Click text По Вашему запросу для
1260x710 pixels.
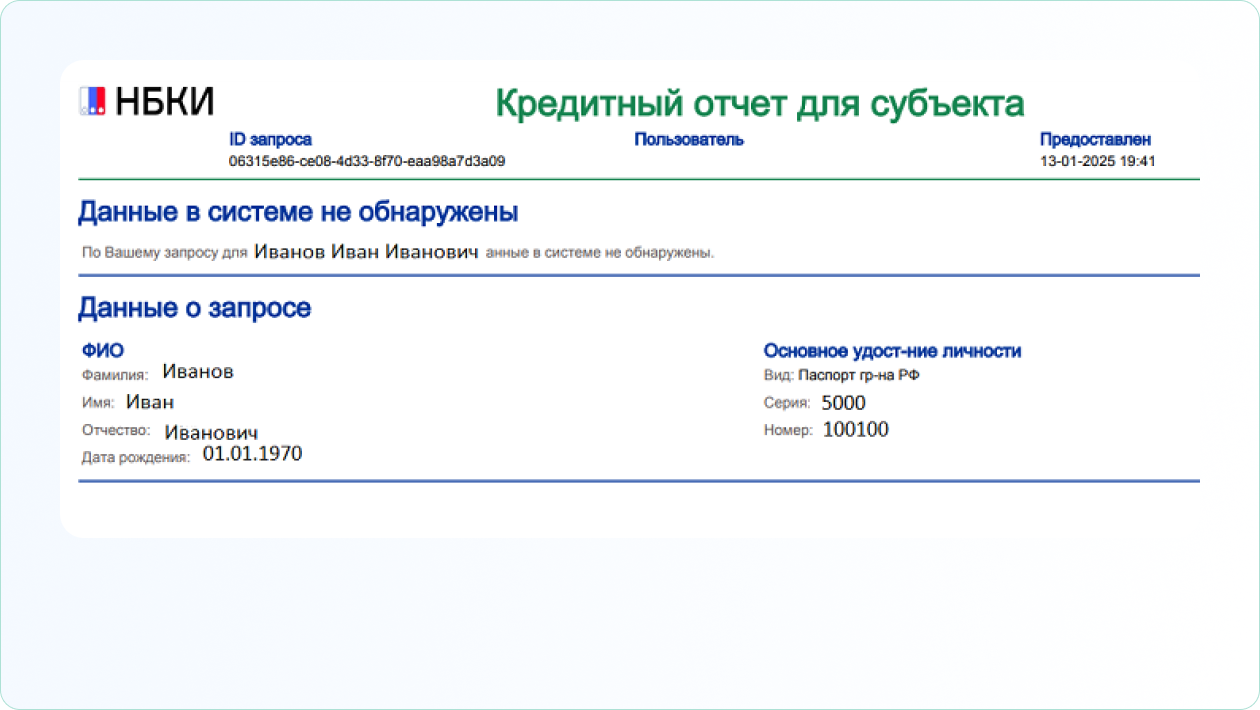coord(164,253)
